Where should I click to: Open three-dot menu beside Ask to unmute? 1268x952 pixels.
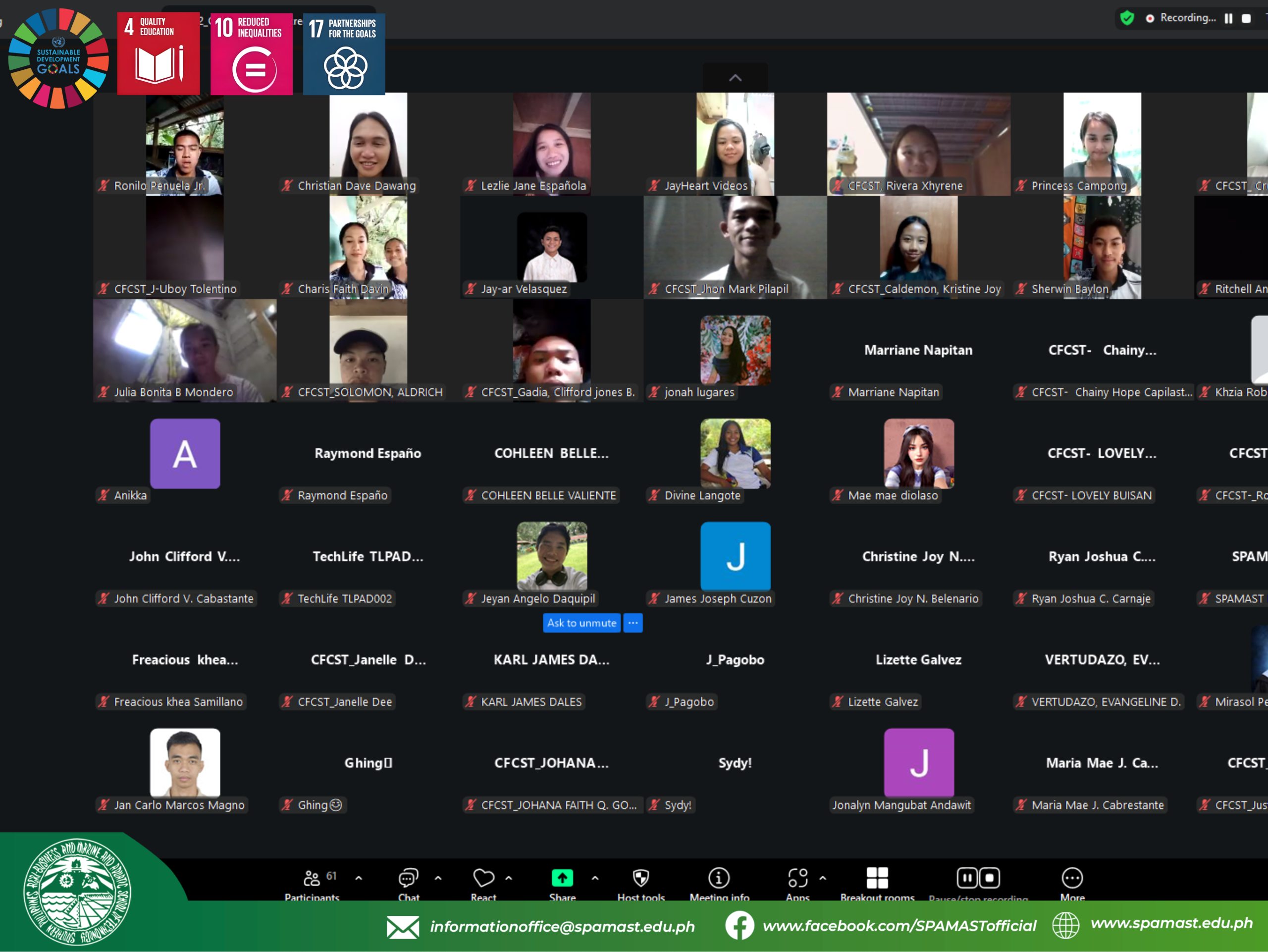(633, 623)
